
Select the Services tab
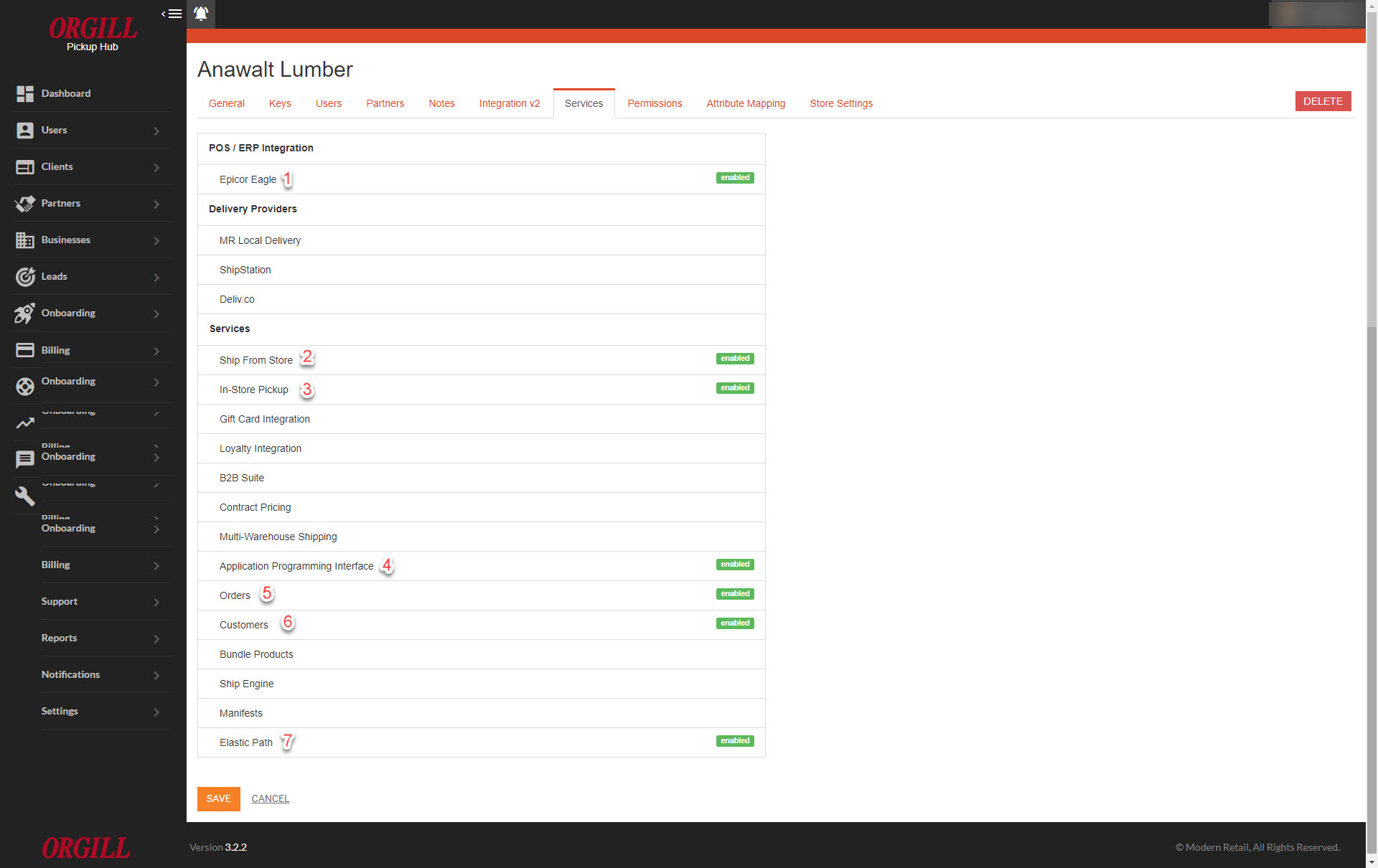(584, 103)
